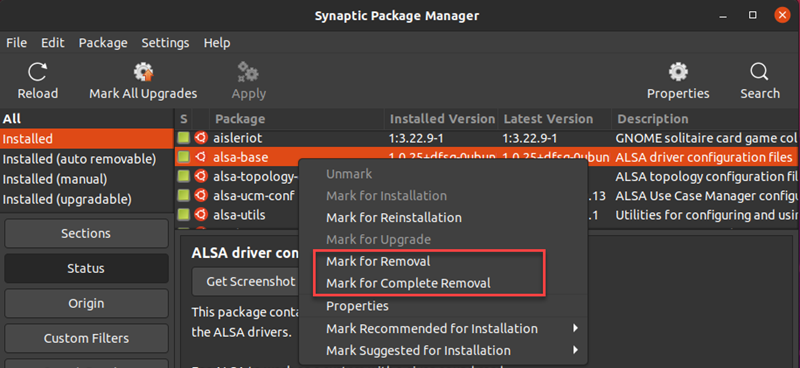
Task: Toggle the status box for alsa-topology
Action: click(184, 177)
